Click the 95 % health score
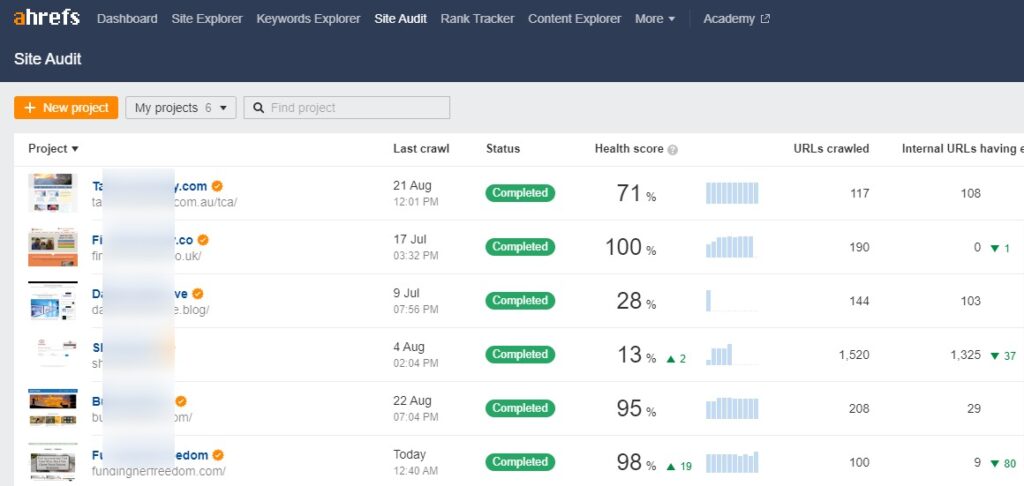The image size is (1024, 486). (x=636, y=409)
